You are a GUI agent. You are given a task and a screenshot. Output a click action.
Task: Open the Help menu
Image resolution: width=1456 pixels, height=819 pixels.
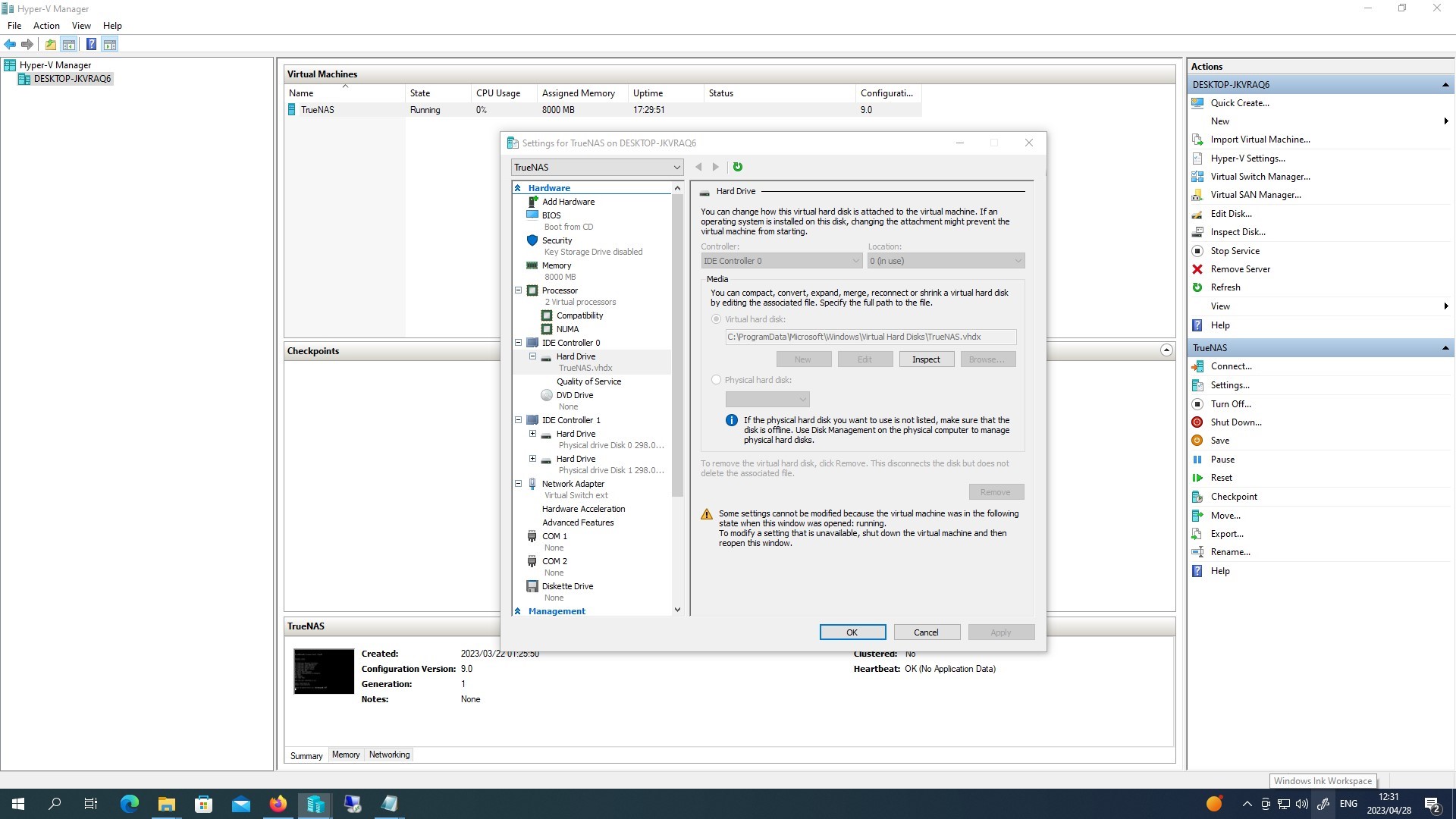coord(112,25)
